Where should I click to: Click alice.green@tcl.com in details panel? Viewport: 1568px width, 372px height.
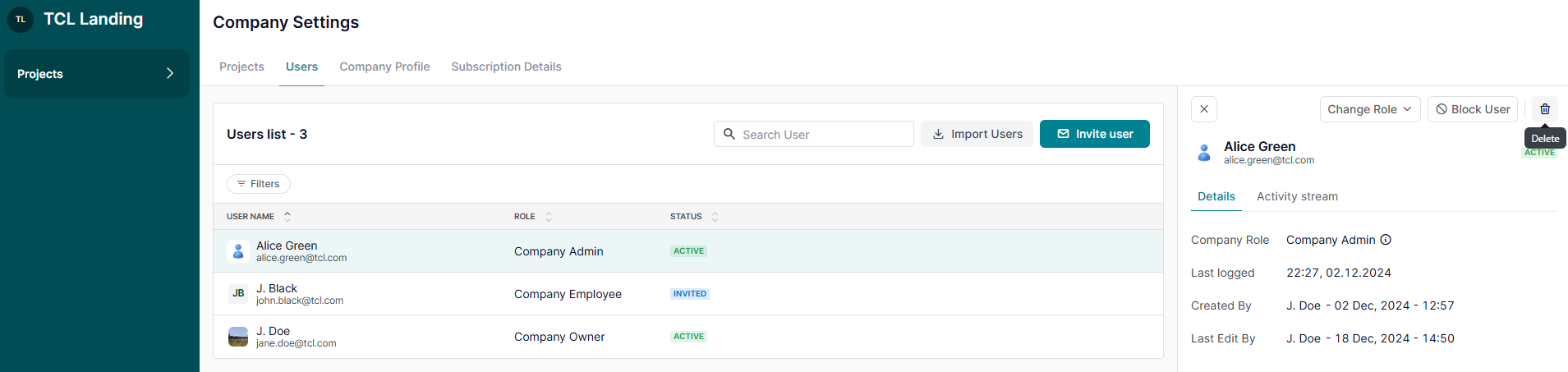1269,160
